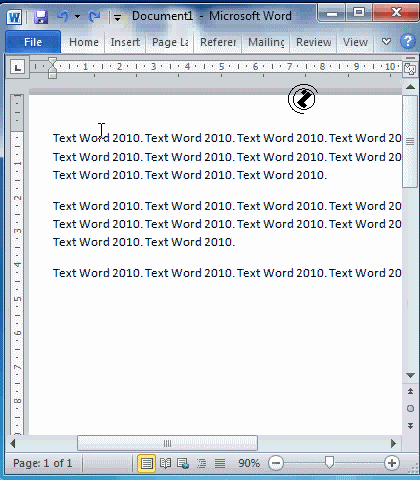This screenshot has width=420, height=480.
Task: Click the horizontal scrollbar thumb
Action: (x=167, y=443)
